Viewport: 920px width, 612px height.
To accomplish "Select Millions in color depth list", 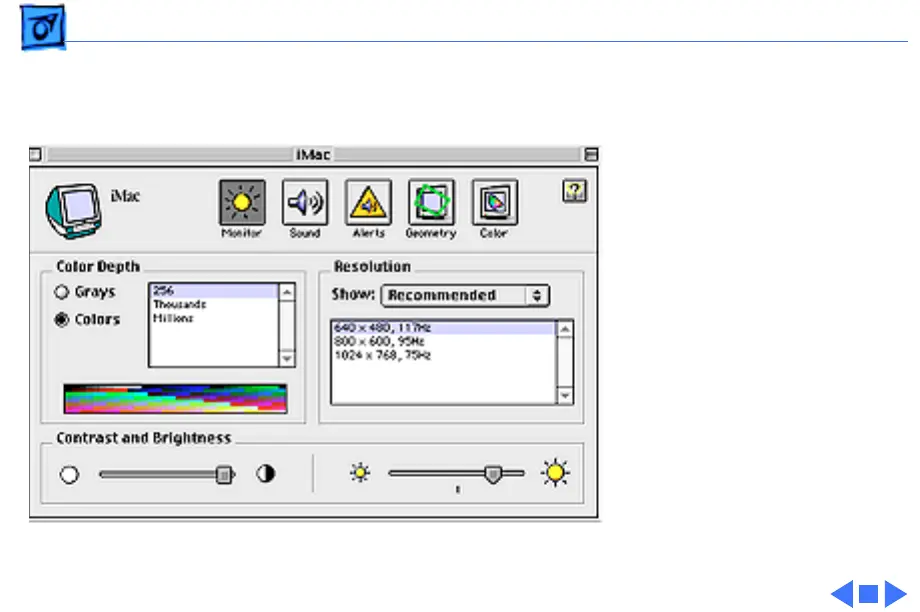I will click(214, 318).
